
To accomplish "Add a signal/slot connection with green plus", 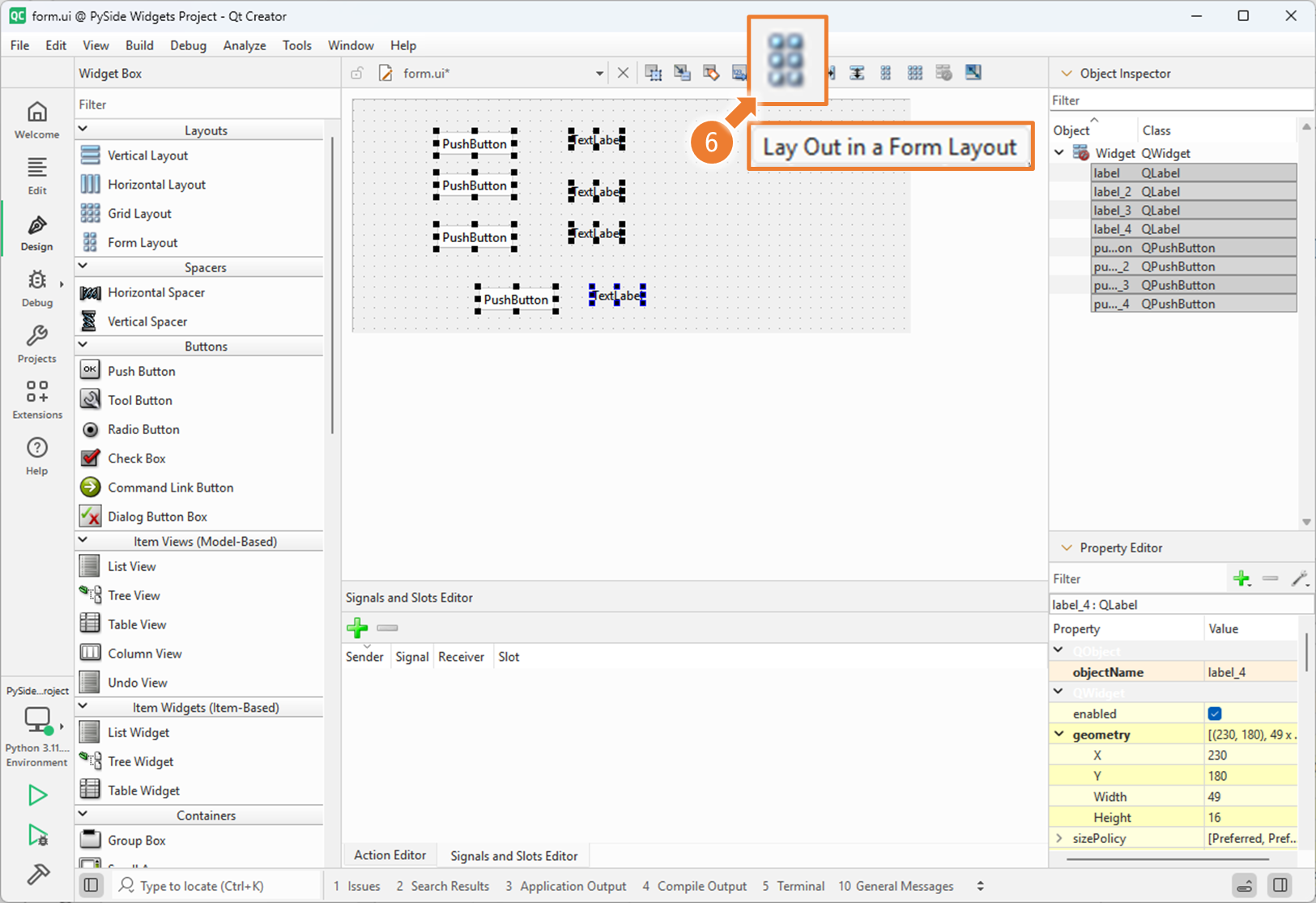I will pyautogui.click(x=357, y=628).
